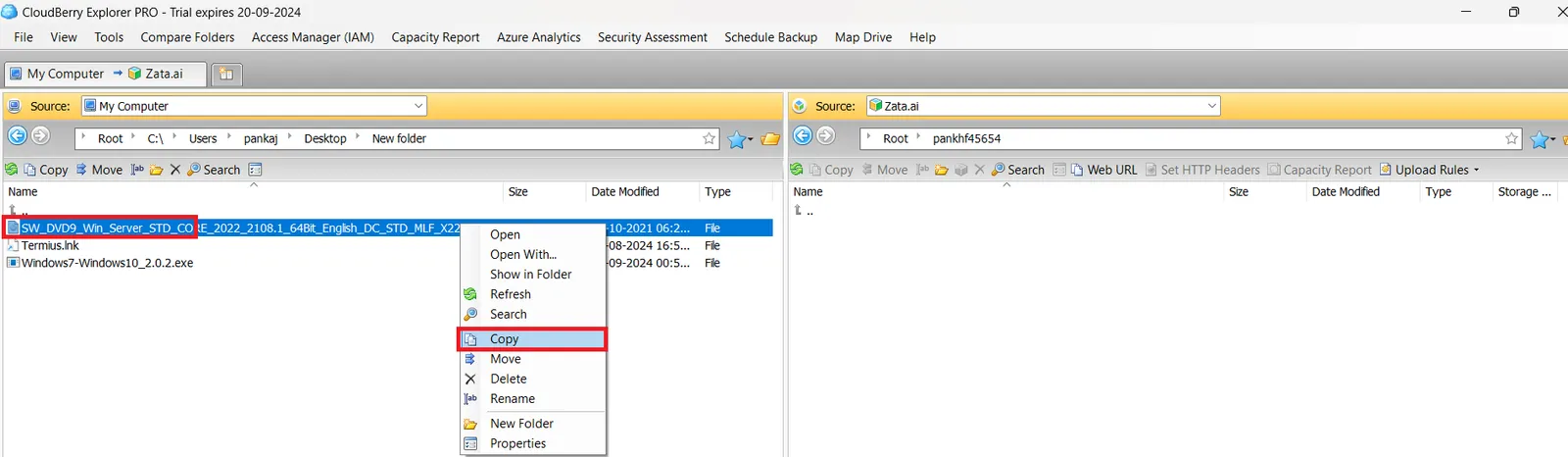
Task: Open the blue favorites star dropdown in left pane
Action: [739, 139]
